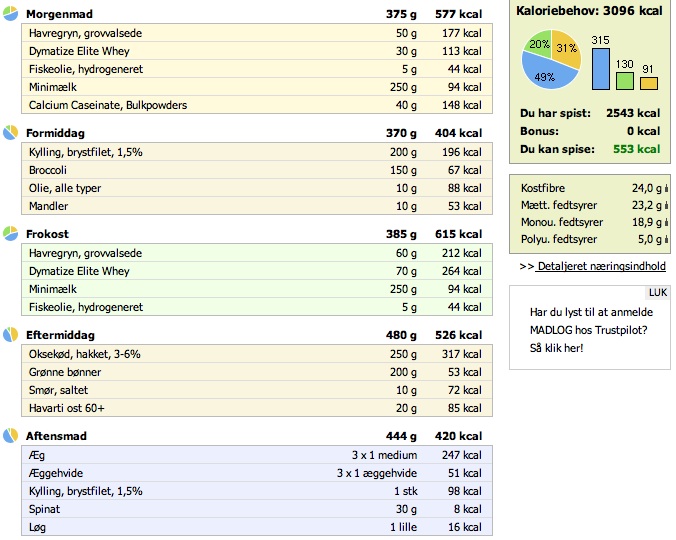Close the Trustpilot box with LUK
The width and height of the screenshot is (676, 540).
[x=657, y=293]
